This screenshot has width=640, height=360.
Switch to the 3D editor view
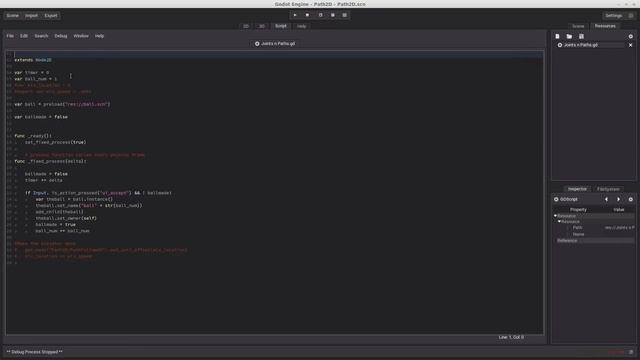(x=262, y=26)
